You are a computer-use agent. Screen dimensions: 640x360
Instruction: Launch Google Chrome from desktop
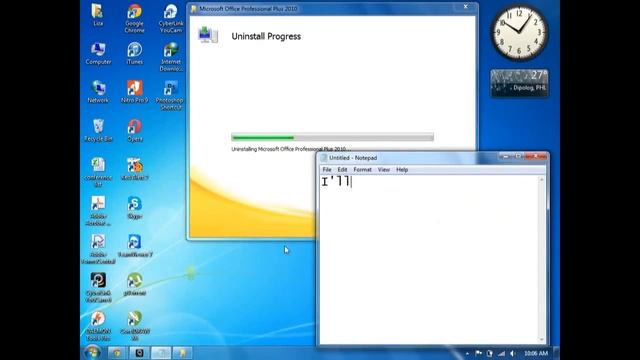[x=134, y=18]
